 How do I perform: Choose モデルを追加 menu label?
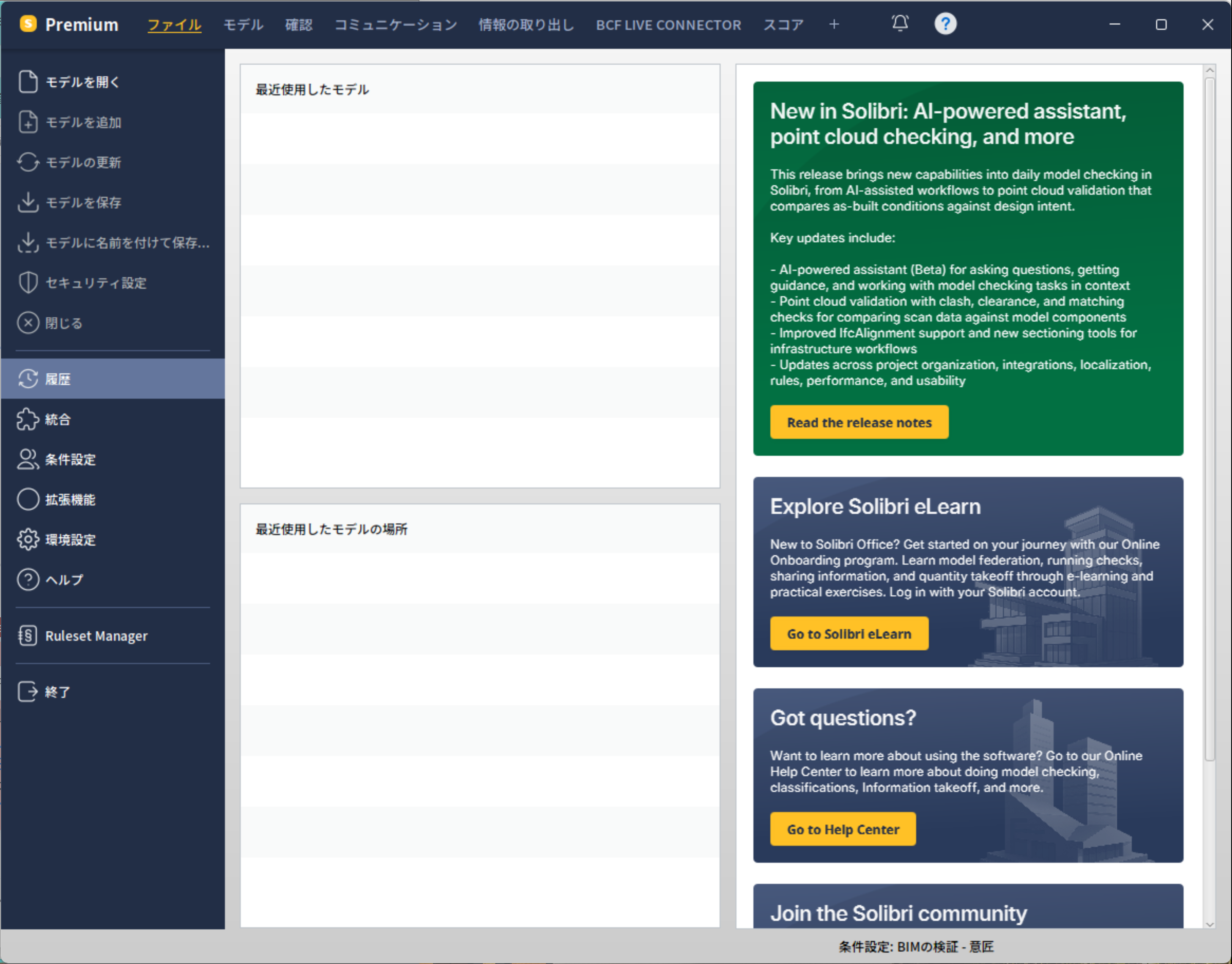click(x=83, y=122)
